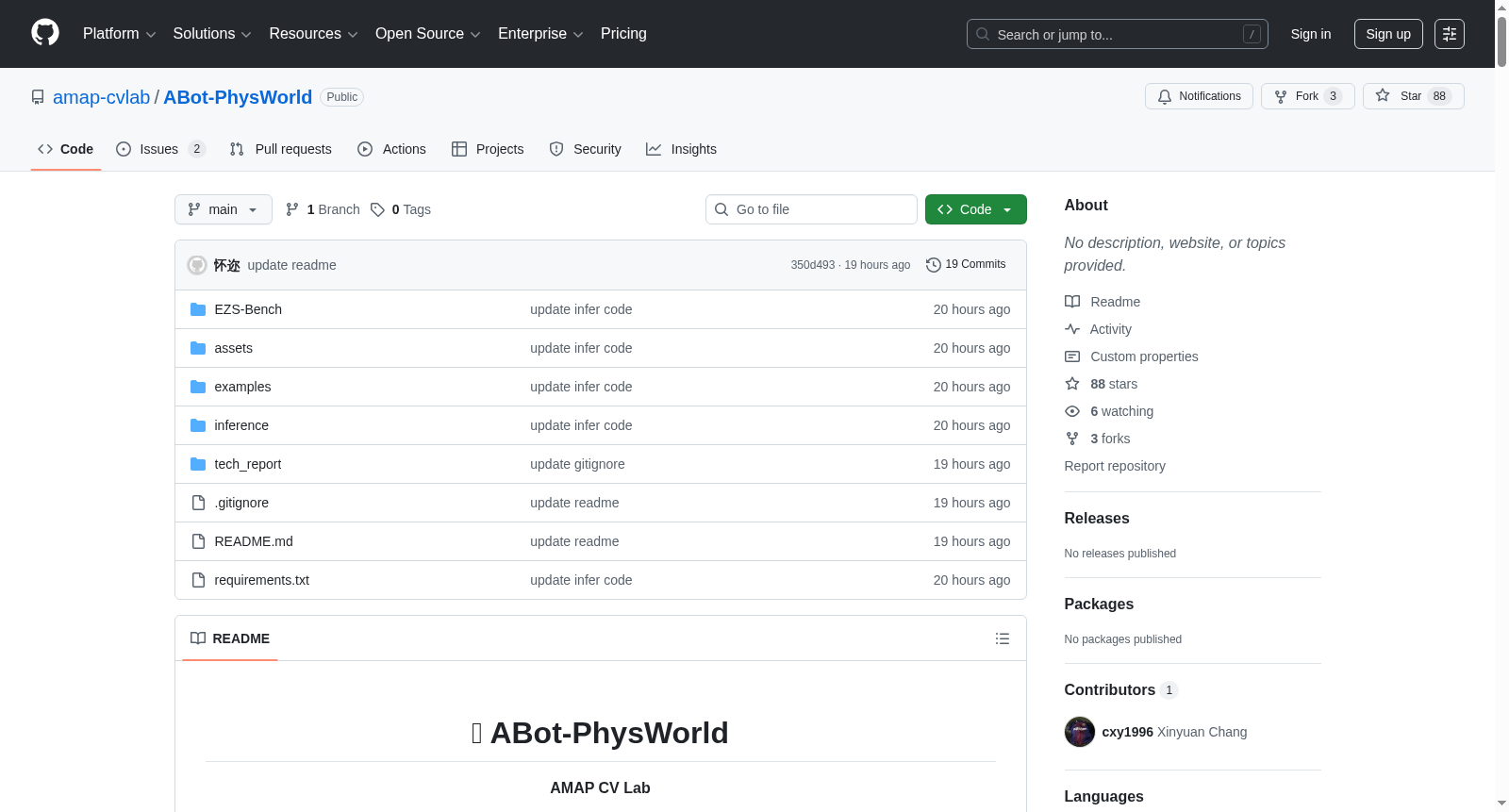
Task: Click the Notifications button
Action: [1200, 96]
